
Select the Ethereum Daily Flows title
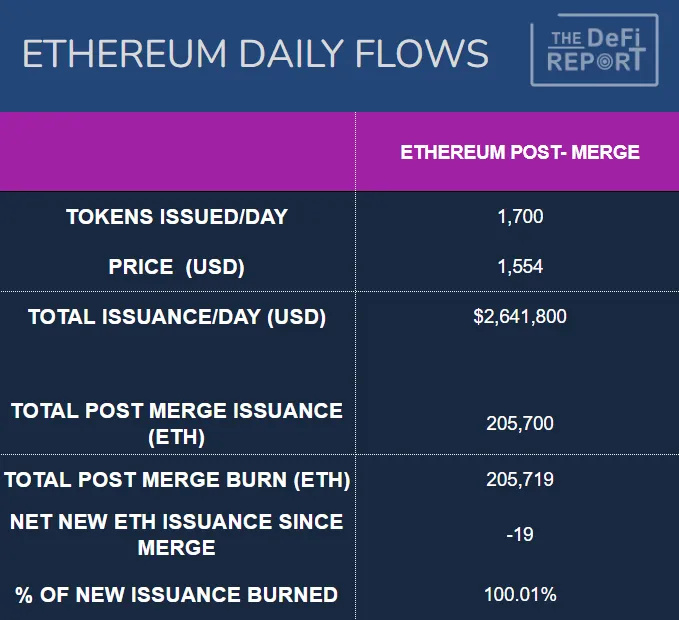click(256, 54)
